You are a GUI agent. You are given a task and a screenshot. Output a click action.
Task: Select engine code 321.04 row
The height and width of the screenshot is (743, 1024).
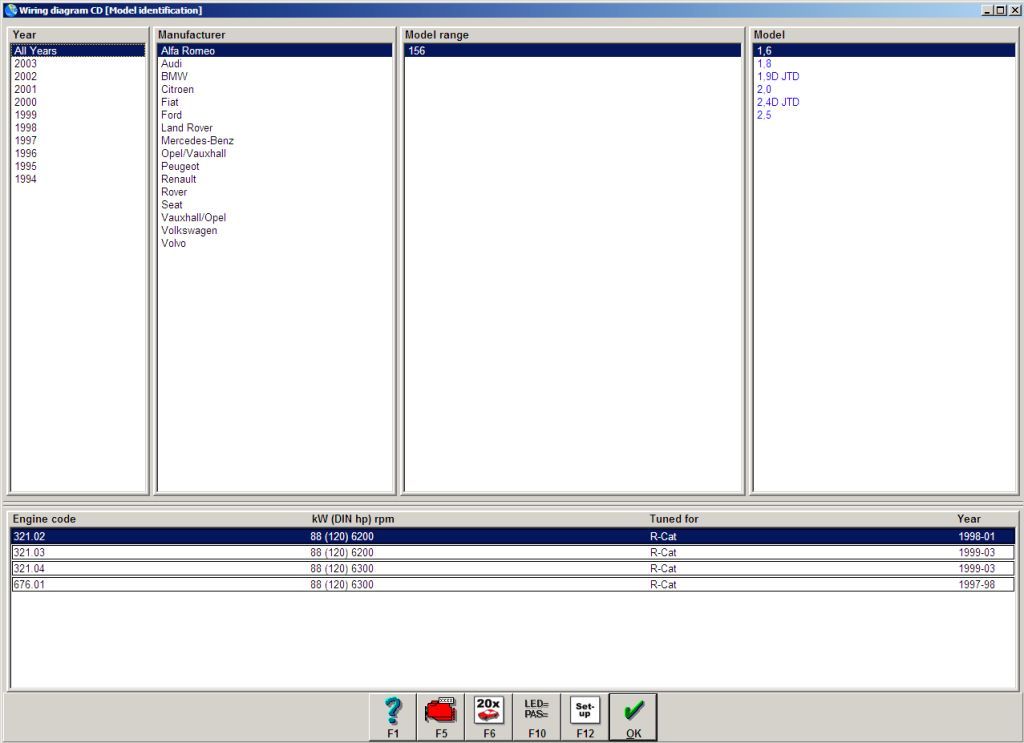click(x=513, y=568)
